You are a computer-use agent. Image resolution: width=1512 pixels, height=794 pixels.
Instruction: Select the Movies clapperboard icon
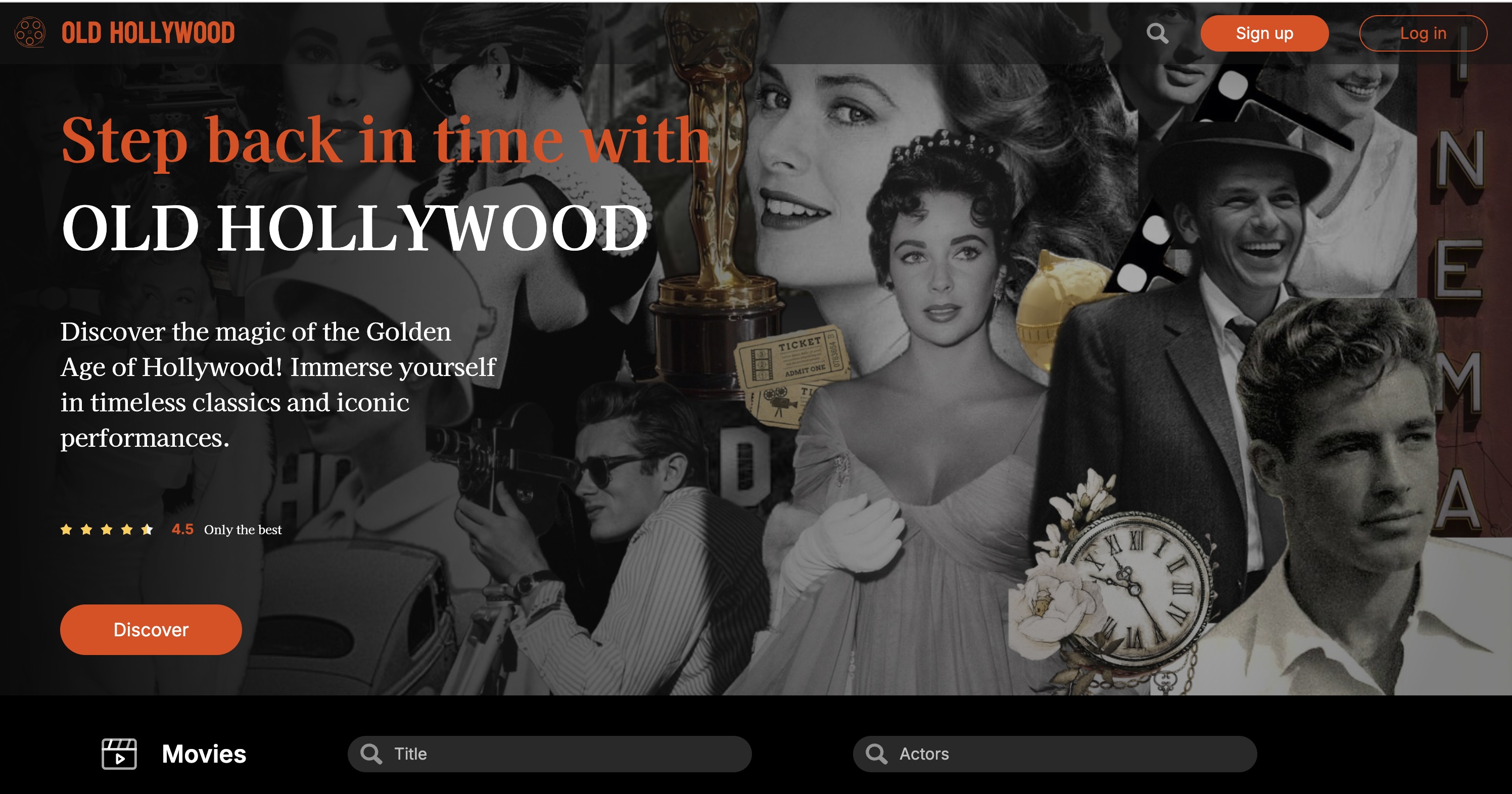[120, 754]
